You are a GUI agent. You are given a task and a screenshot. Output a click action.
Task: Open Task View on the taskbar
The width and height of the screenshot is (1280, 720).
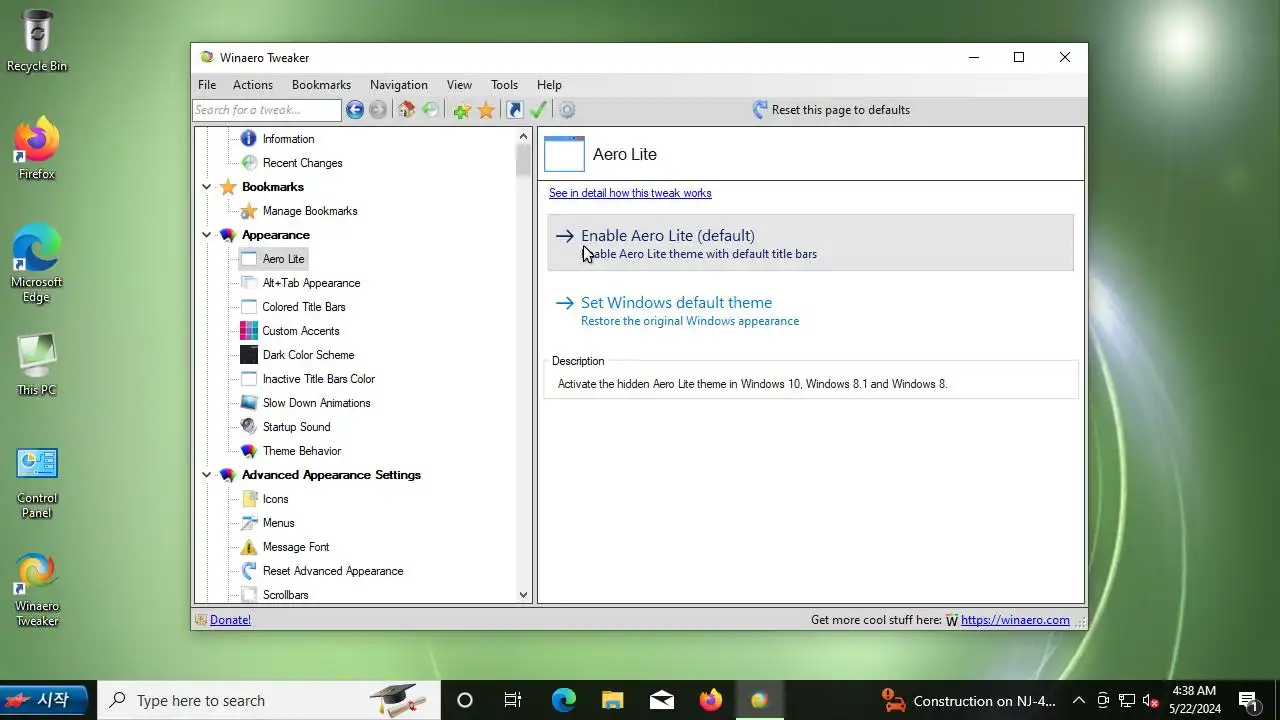pyautogui.click(x=513, y=700)
